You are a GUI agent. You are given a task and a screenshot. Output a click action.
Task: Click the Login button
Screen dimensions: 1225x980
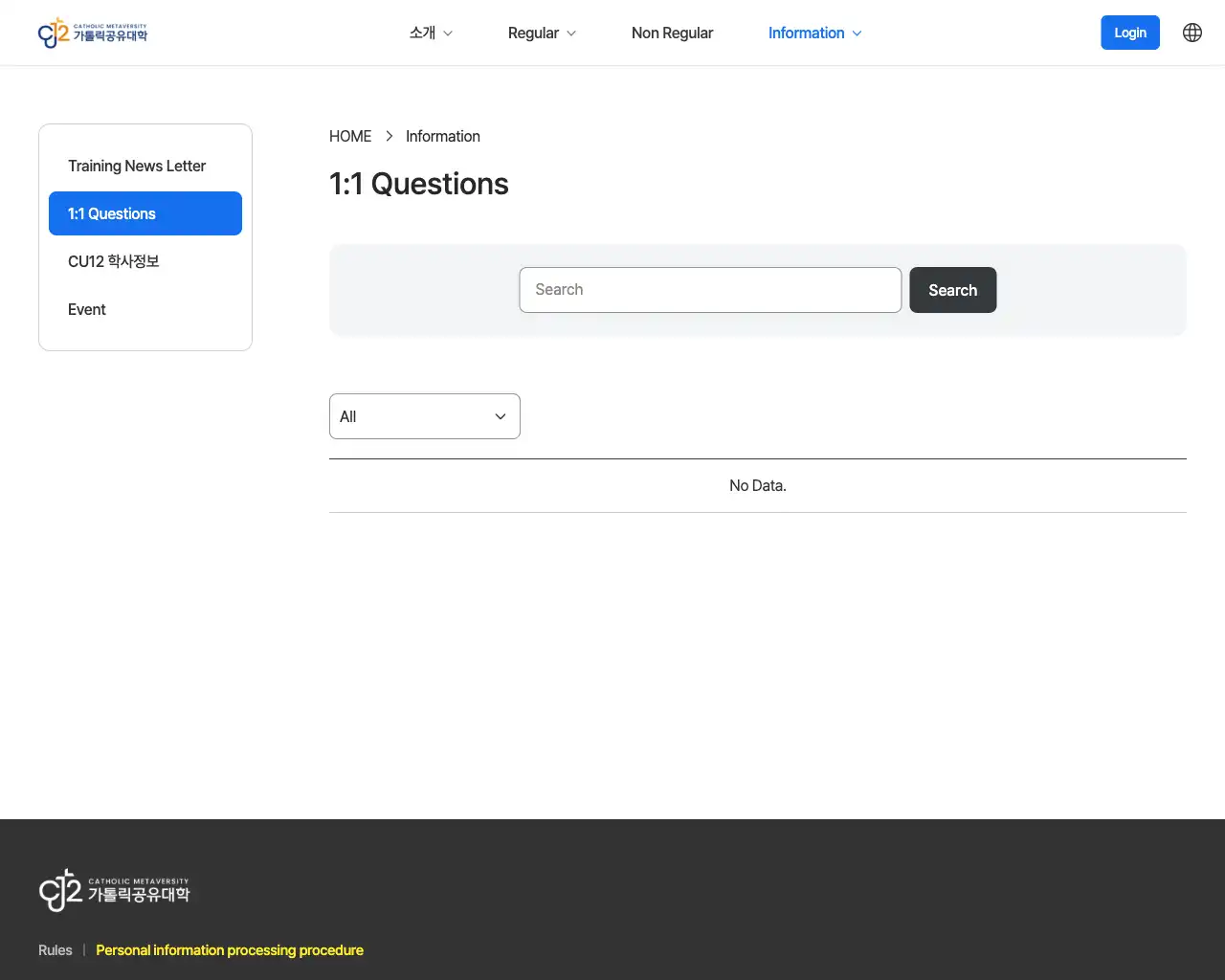coord(1130,33)
